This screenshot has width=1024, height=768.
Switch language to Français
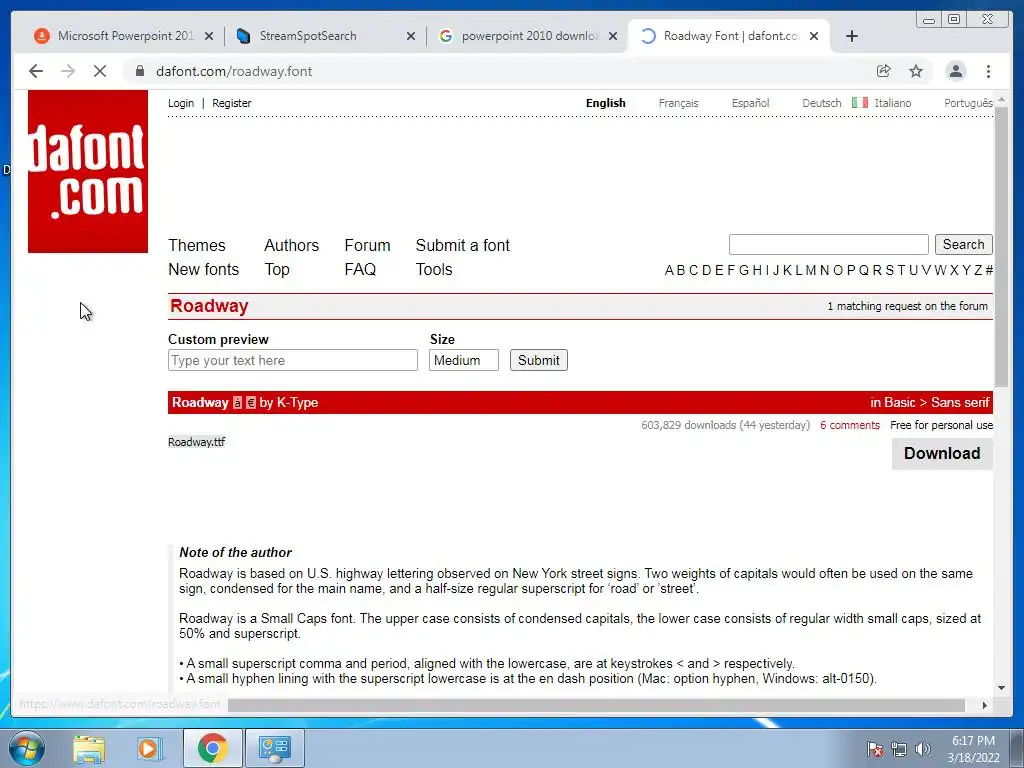679,103
